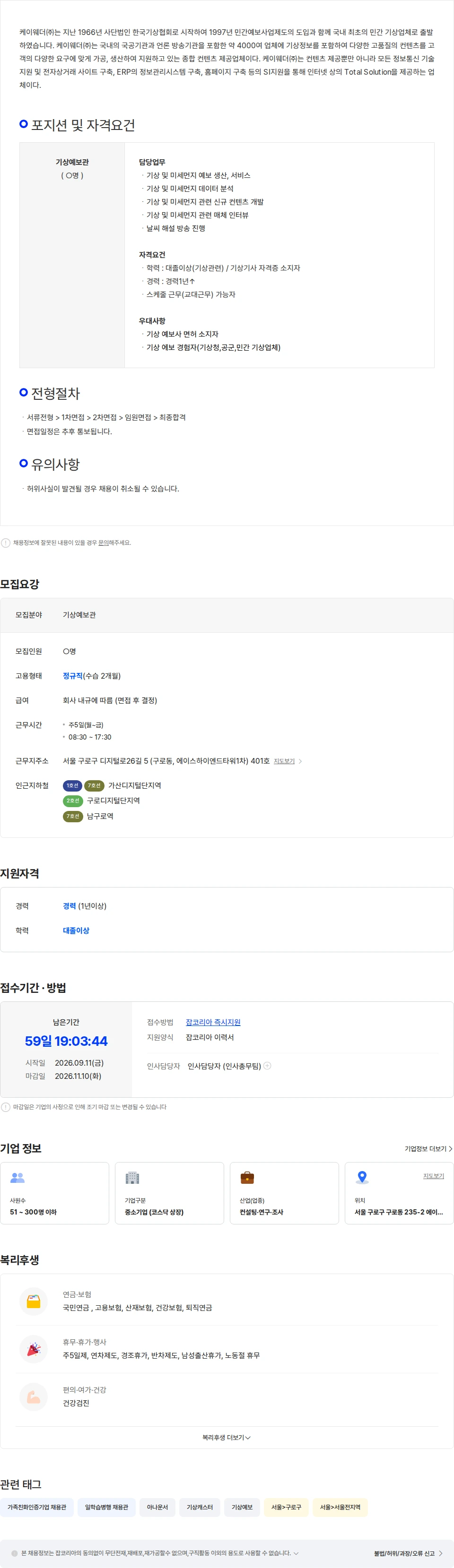
Task: Click the building icon on 기업구분 card
Action: 132,1177
